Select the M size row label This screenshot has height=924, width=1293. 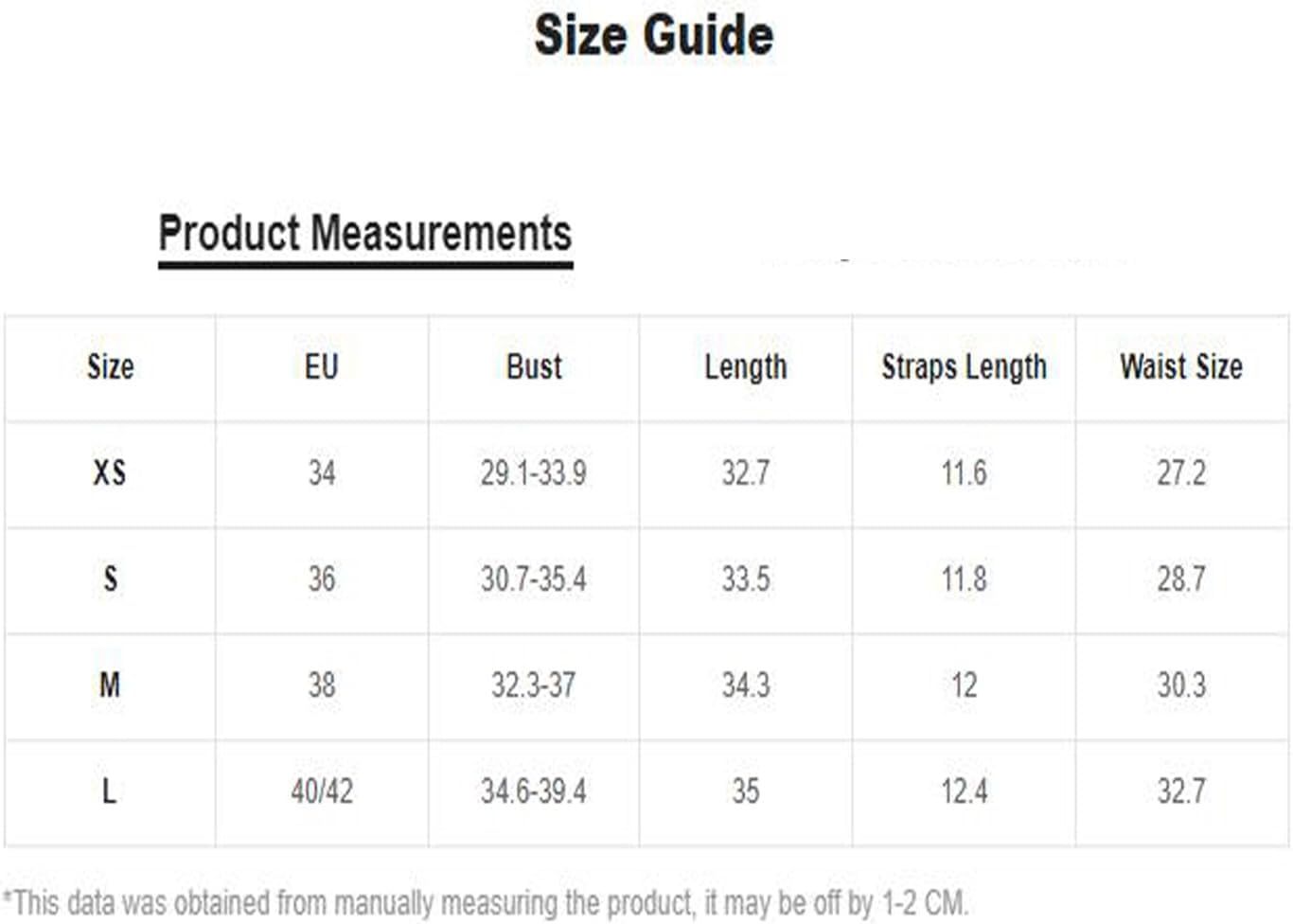[110, 684]
